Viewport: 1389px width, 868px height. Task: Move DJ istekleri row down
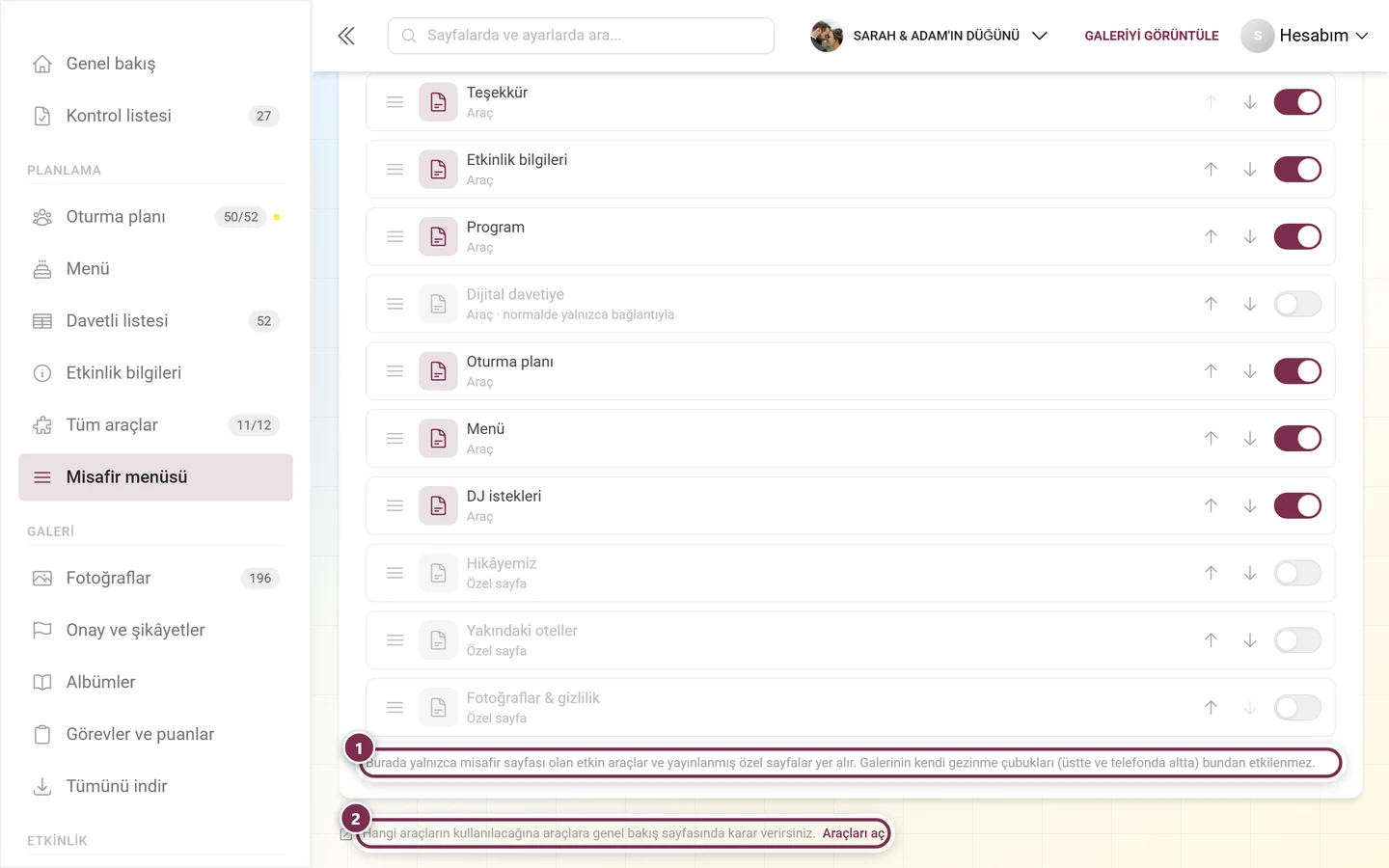1249,505
